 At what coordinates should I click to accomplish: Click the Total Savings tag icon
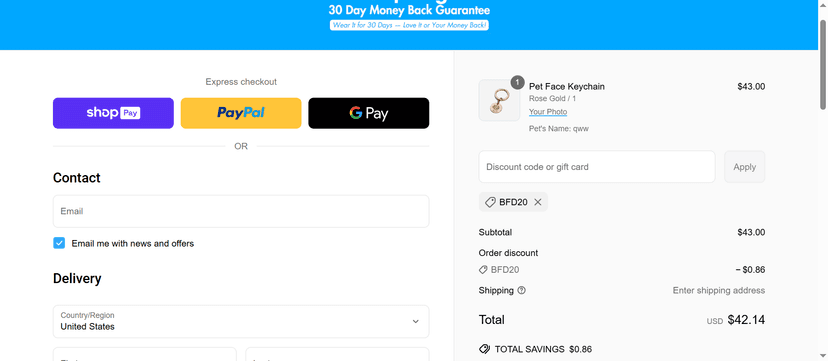point(484,349)
